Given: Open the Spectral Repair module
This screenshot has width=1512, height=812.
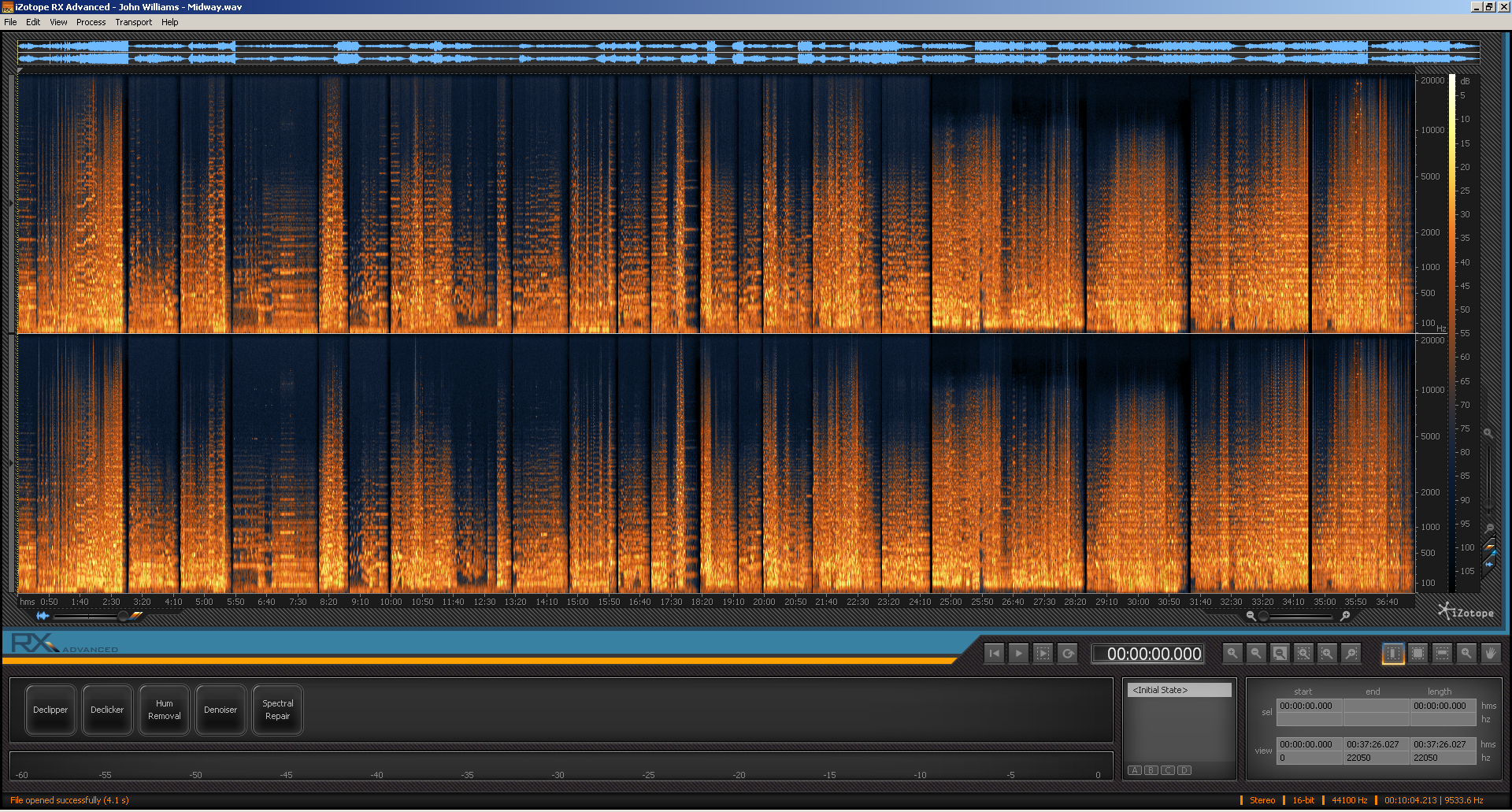Looking at the screenshot, I should (x=277, y=710).
